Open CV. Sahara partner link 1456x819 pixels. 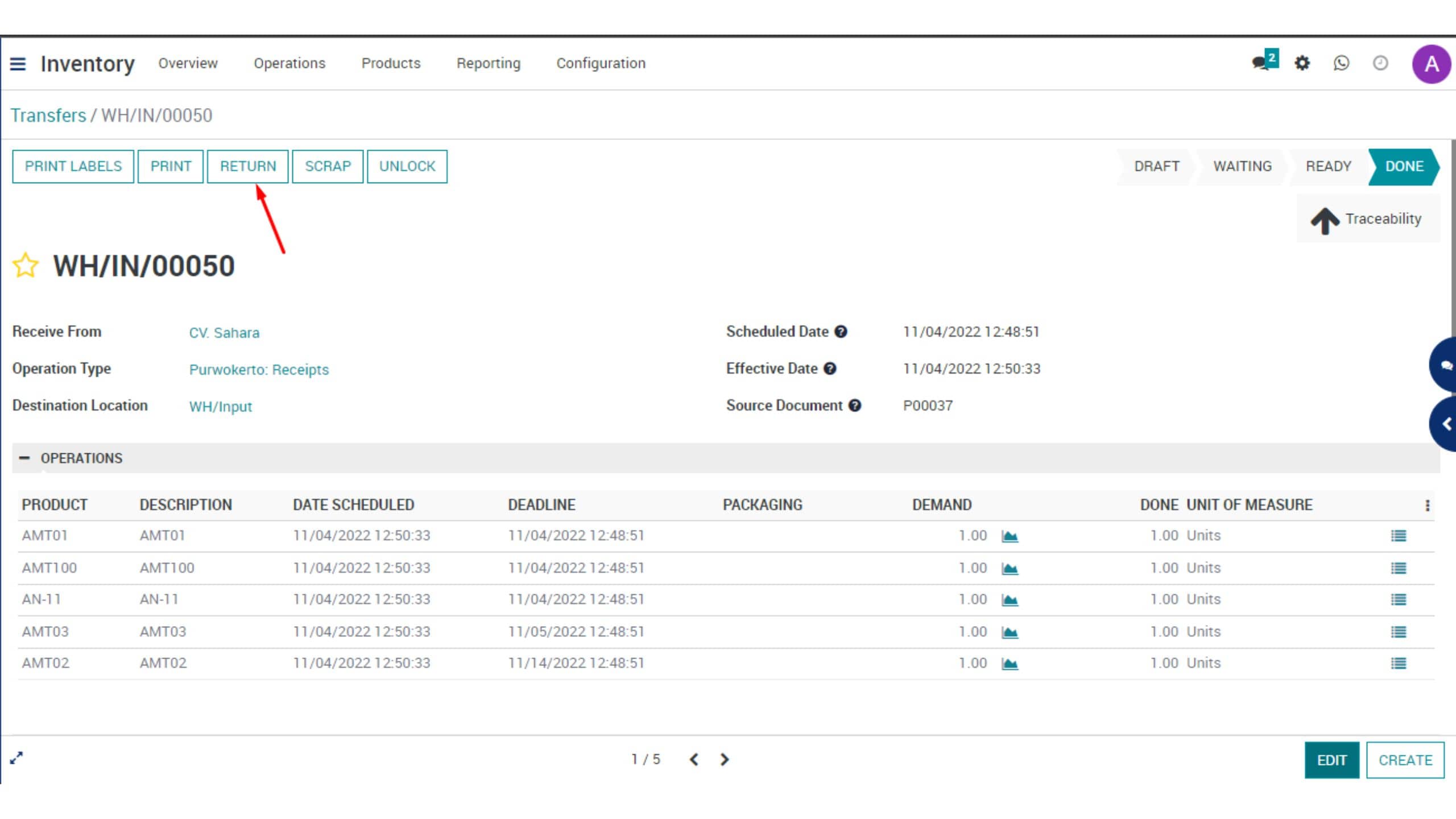click(224, 333)
